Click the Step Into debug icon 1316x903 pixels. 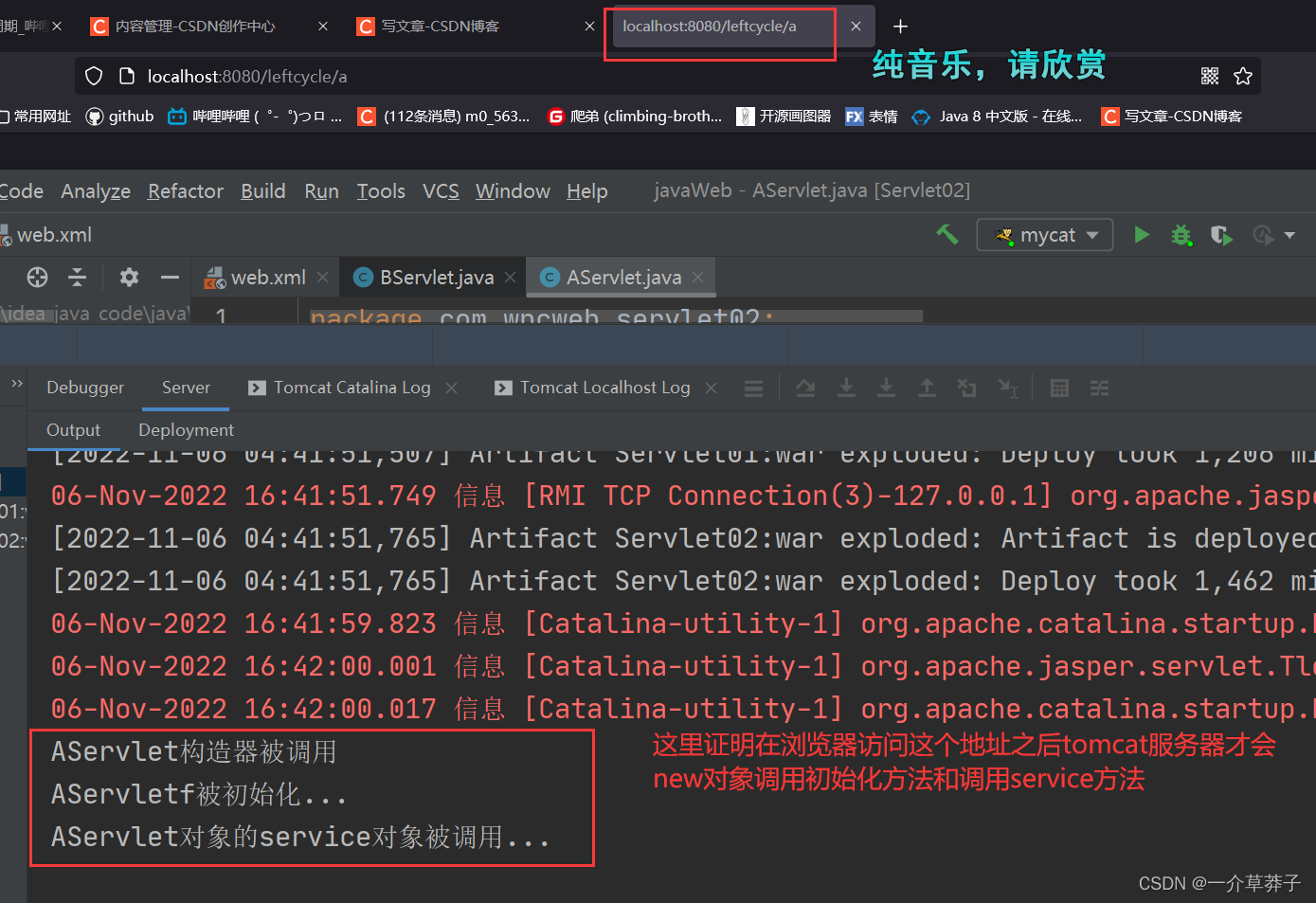[x=846, y=388]
